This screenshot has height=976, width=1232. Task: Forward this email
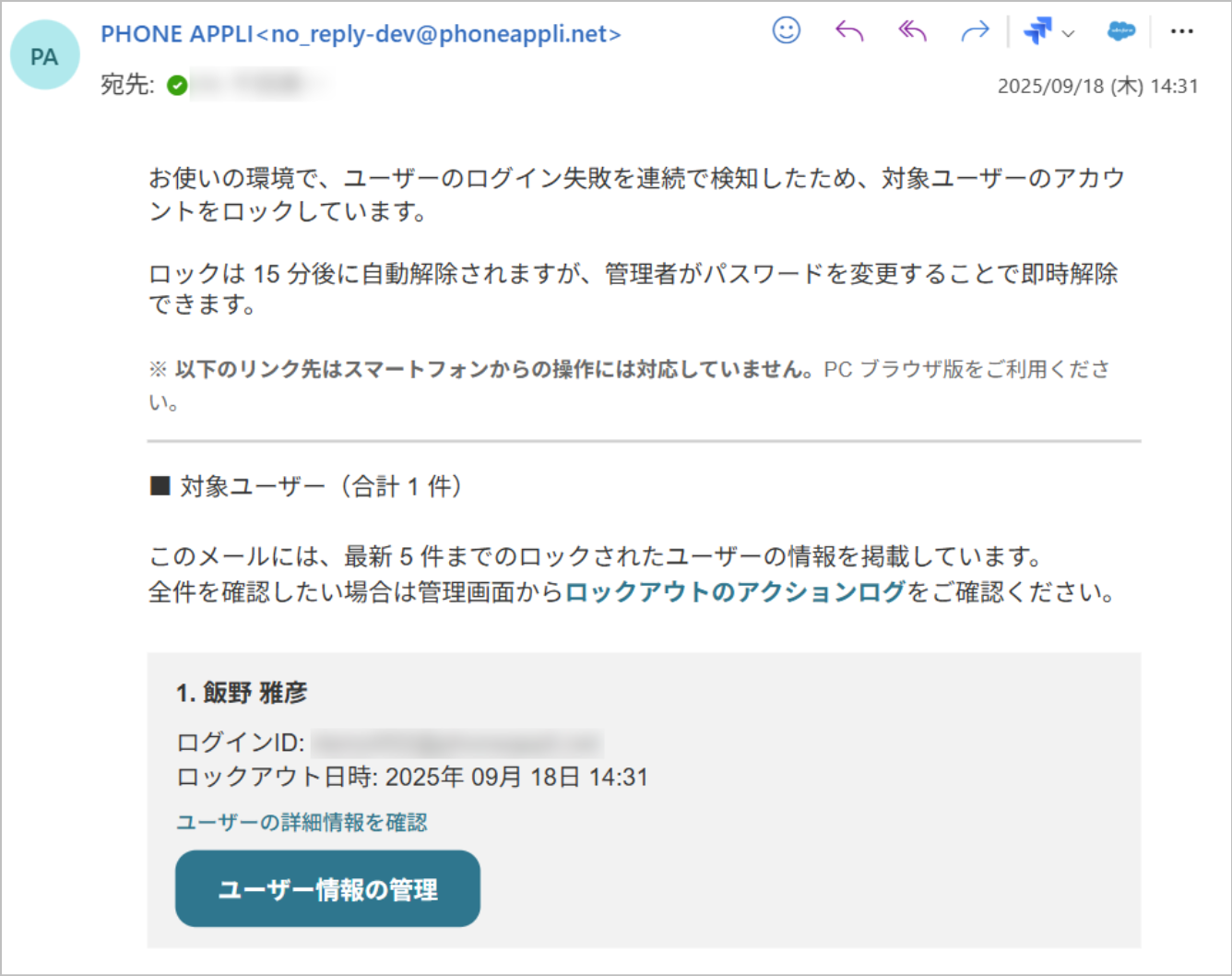coord(974,30)
